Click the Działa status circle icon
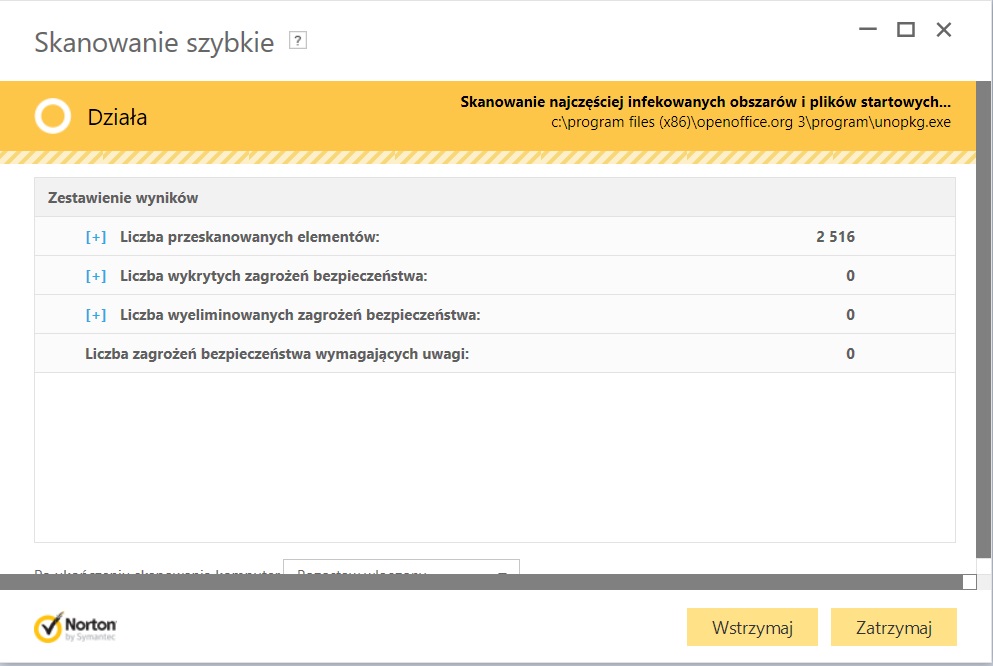Image resolution: width=993 pixels, height=666 pixels. coord(52,116)
